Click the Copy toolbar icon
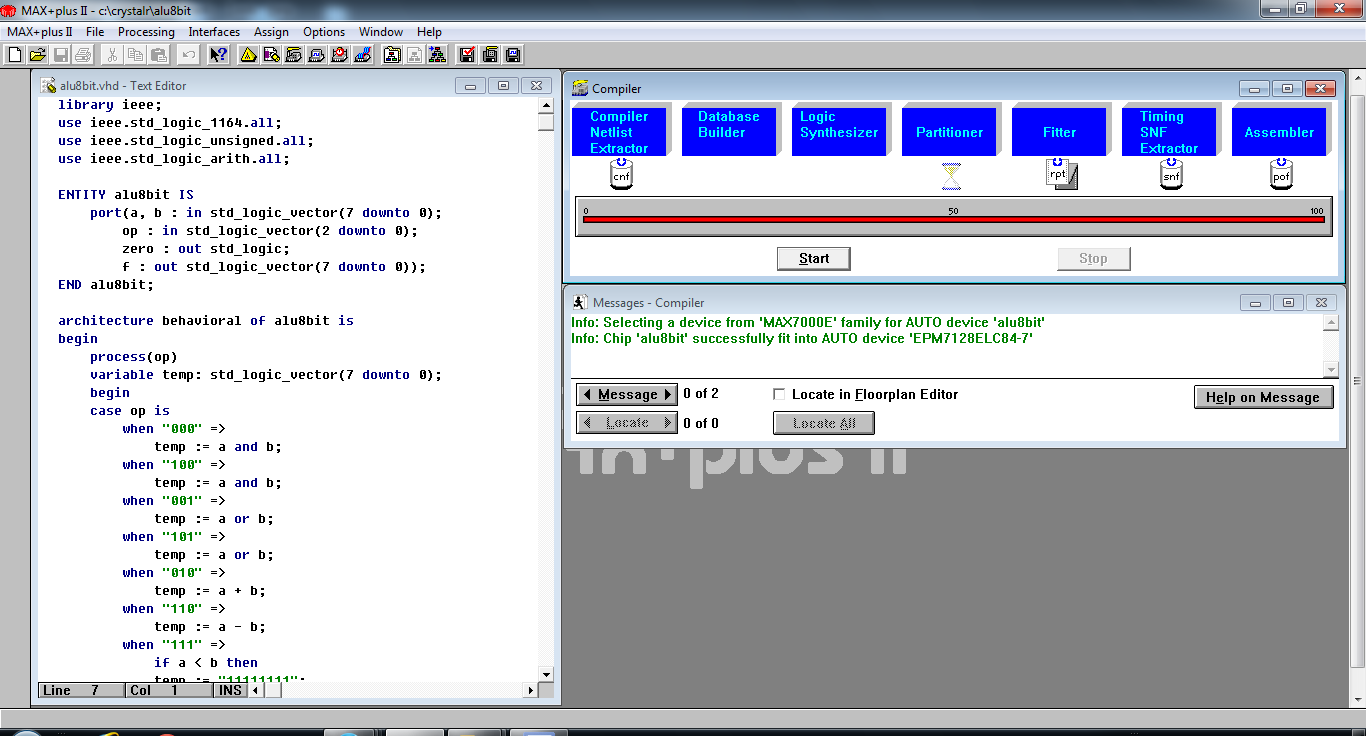Viewport: 1366px width, 736px height. coord(135,54)
